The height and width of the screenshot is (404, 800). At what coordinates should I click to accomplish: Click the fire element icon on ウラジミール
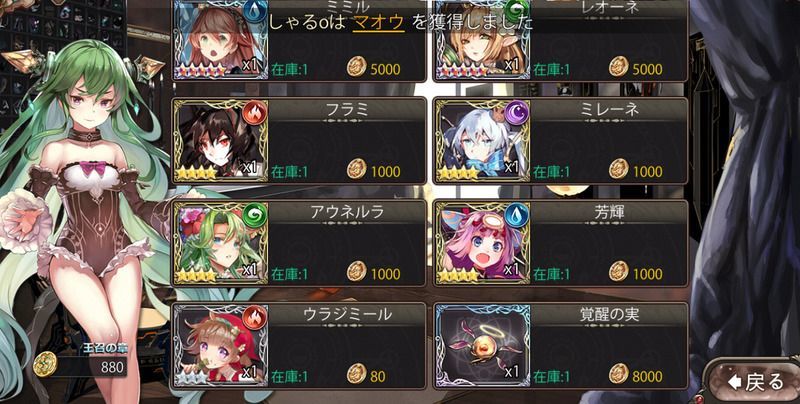pos(254,318)
